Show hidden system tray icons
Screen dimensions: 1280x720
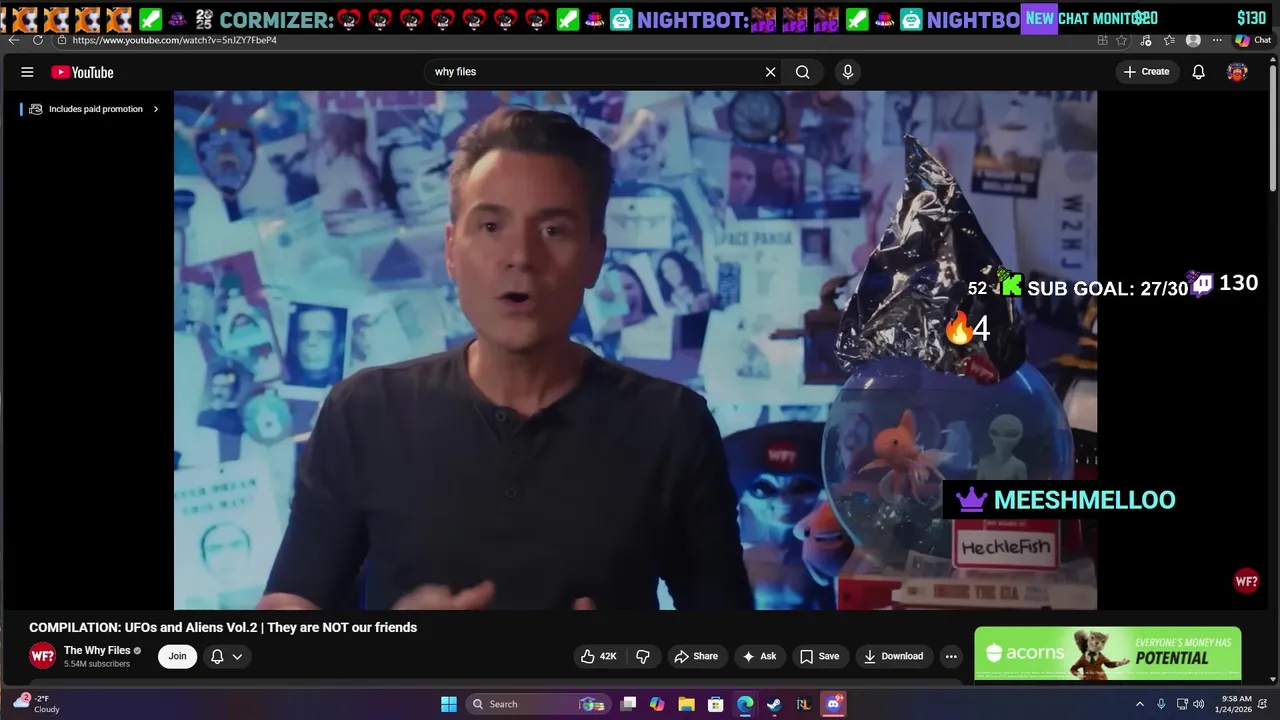[1139, 704]
